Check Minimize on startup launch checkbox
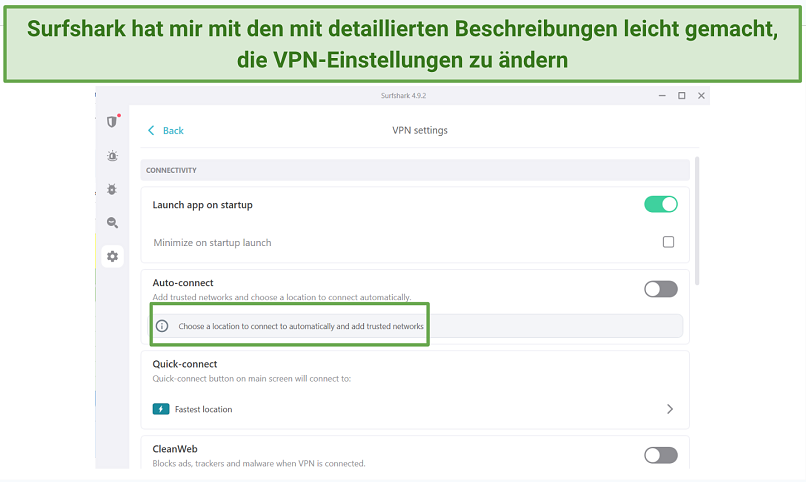Image resolution: width=806 pixels, height=482 pixels. 668,242
